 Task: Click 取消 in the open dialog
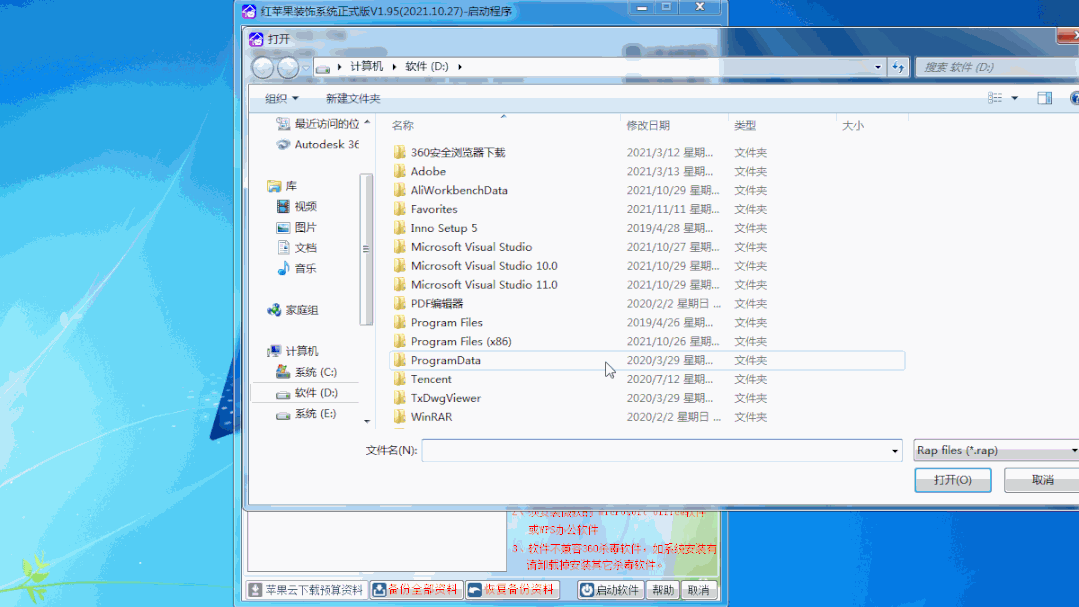point(1042,480)
